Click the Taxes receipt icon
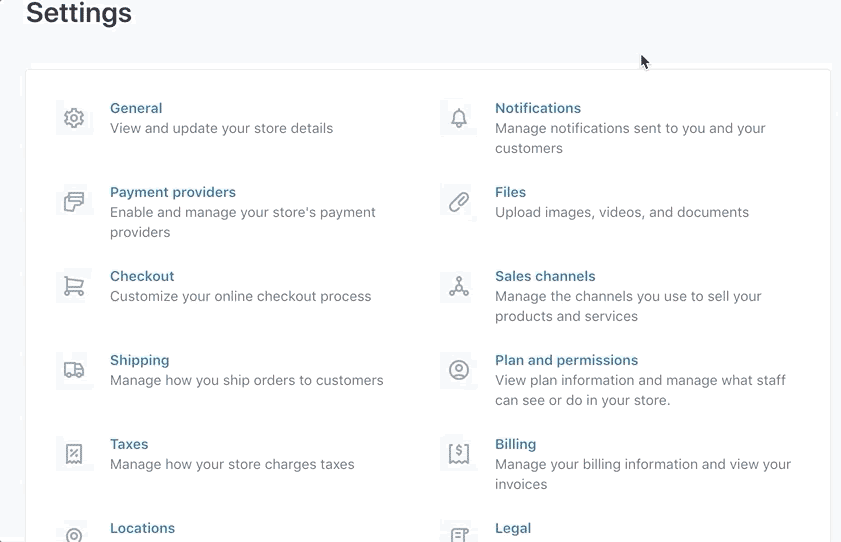 pos(74,454)
